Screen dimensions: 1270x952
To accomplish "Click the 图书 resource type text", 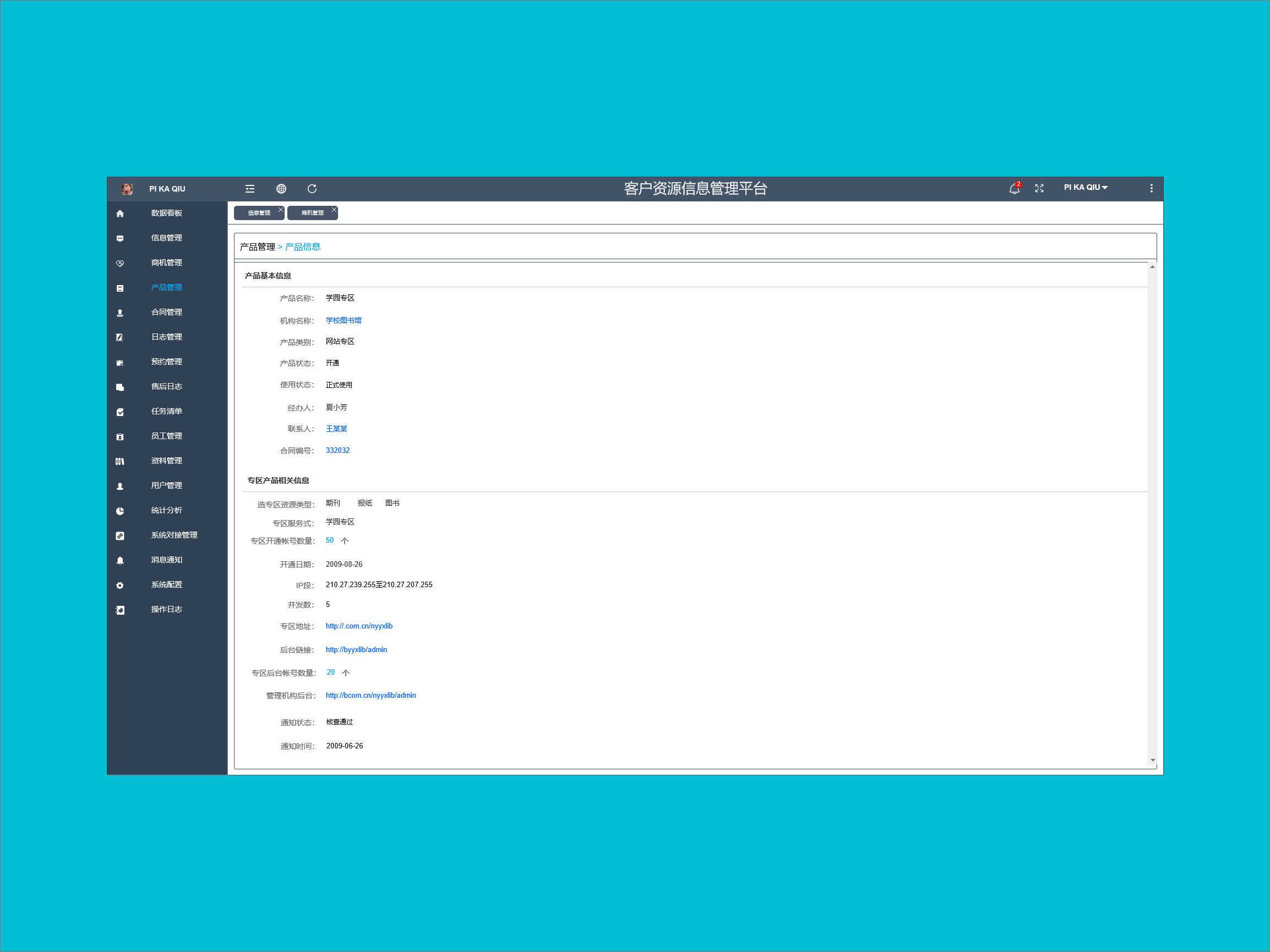I will coord(393,504).
